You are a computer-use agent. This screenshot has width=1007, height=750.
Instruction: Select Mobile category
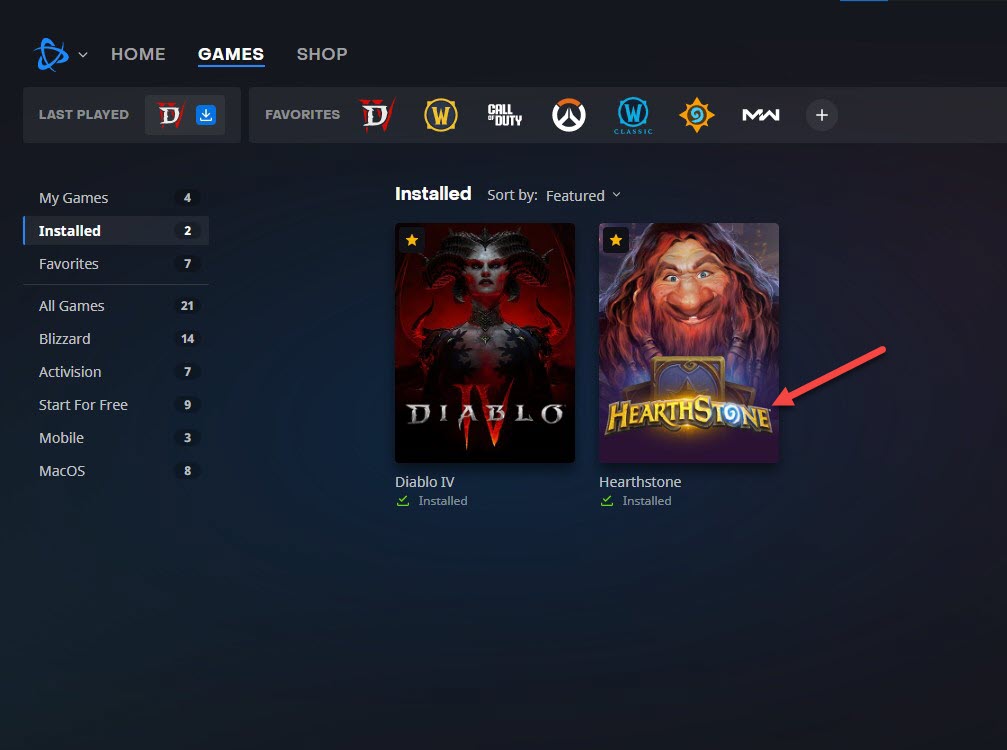[x=116, y=438]
